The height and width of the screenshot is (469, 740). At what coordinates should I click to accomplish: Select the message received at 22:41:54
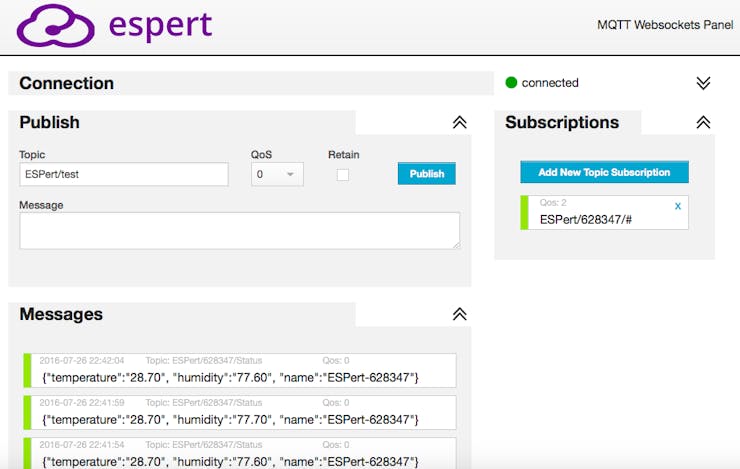pos(240,453)
